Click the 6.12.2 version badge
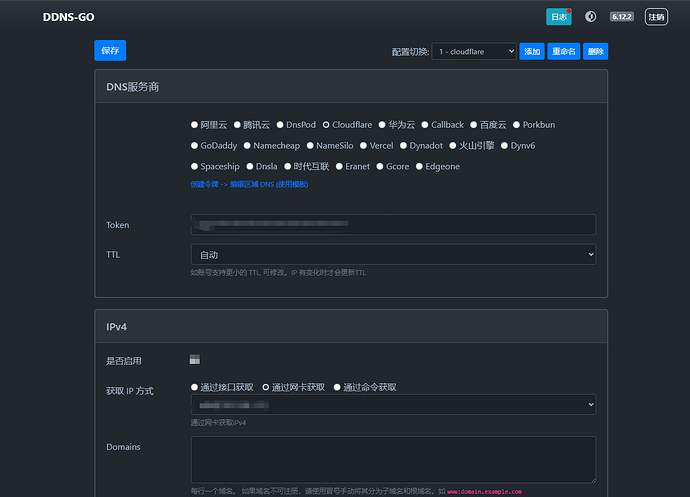This screenshot has width=690, height=497. (x=623, y=17)
